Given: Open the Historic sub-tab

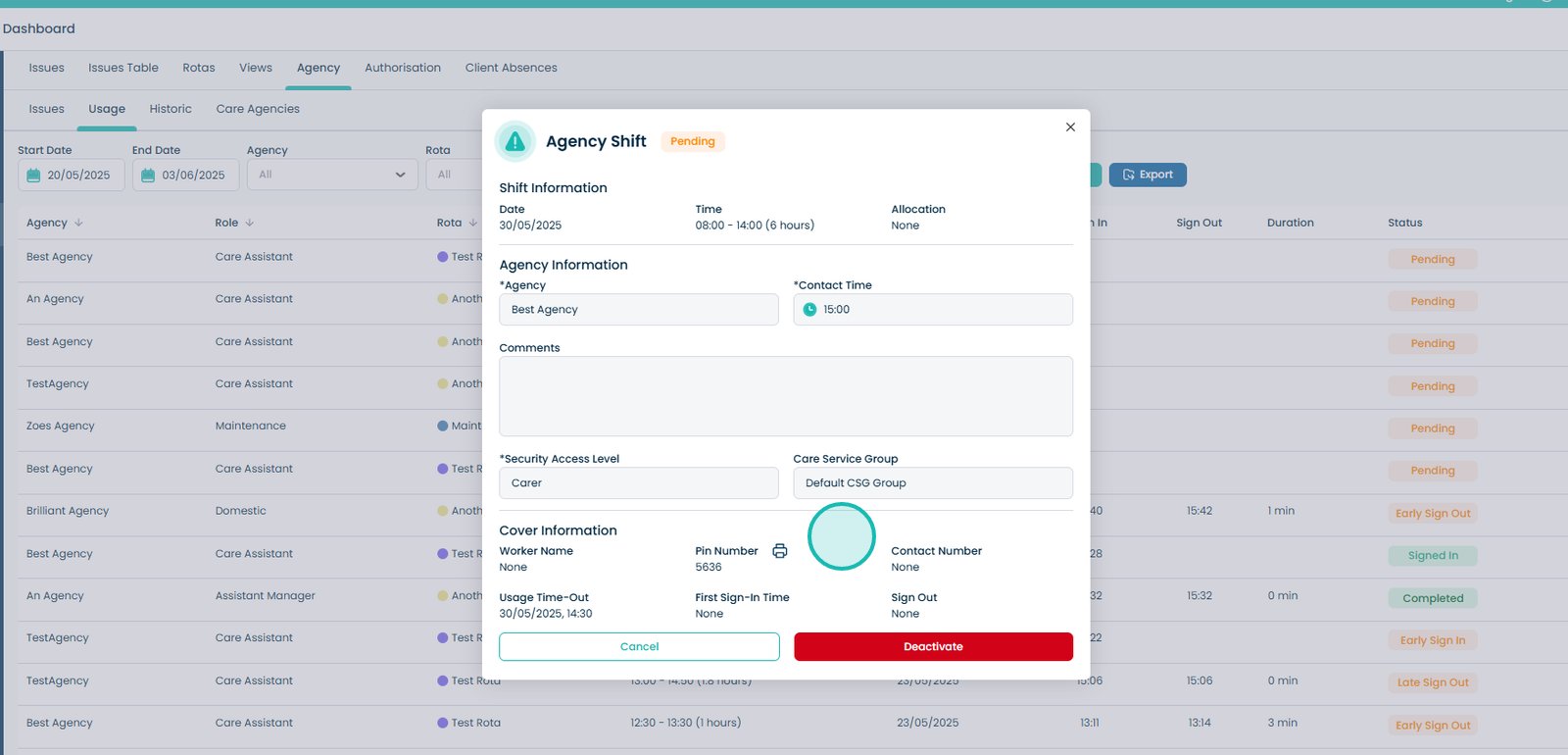Looking at the screenshot, I should (x=171, y=109).
